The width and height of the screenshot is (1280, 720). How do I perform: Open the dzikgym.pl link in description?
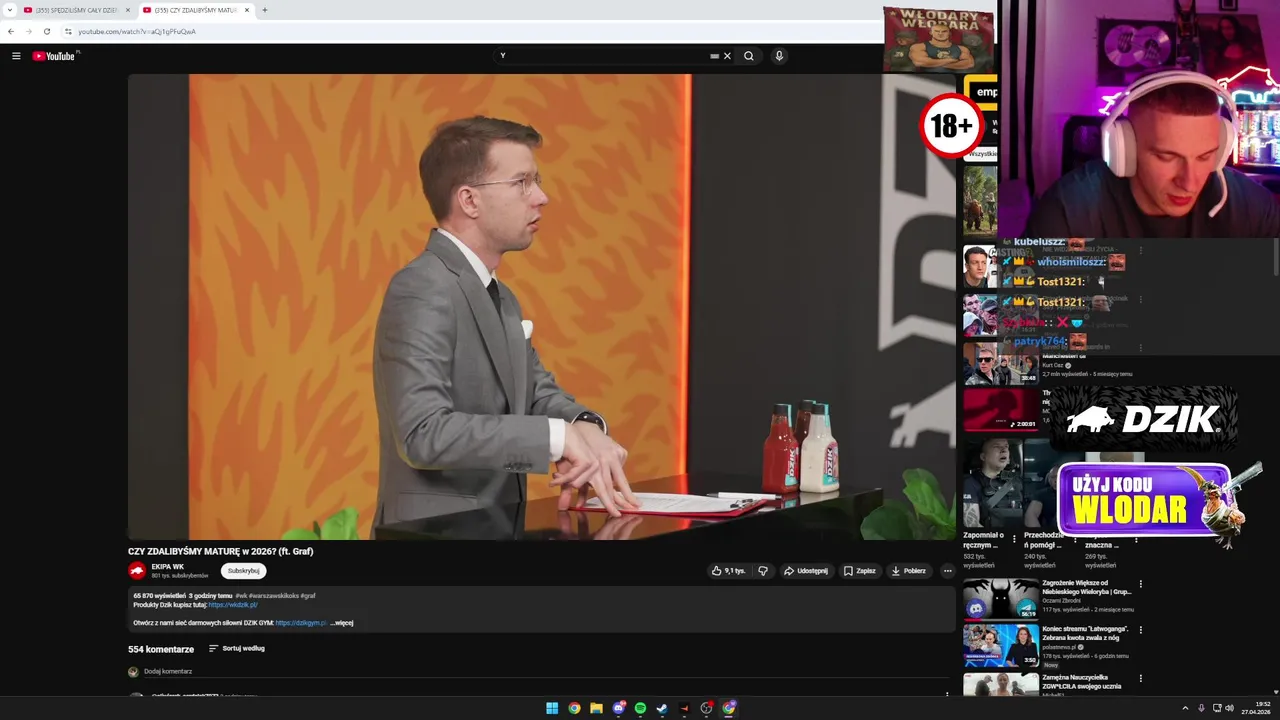[x=301, y=623]
